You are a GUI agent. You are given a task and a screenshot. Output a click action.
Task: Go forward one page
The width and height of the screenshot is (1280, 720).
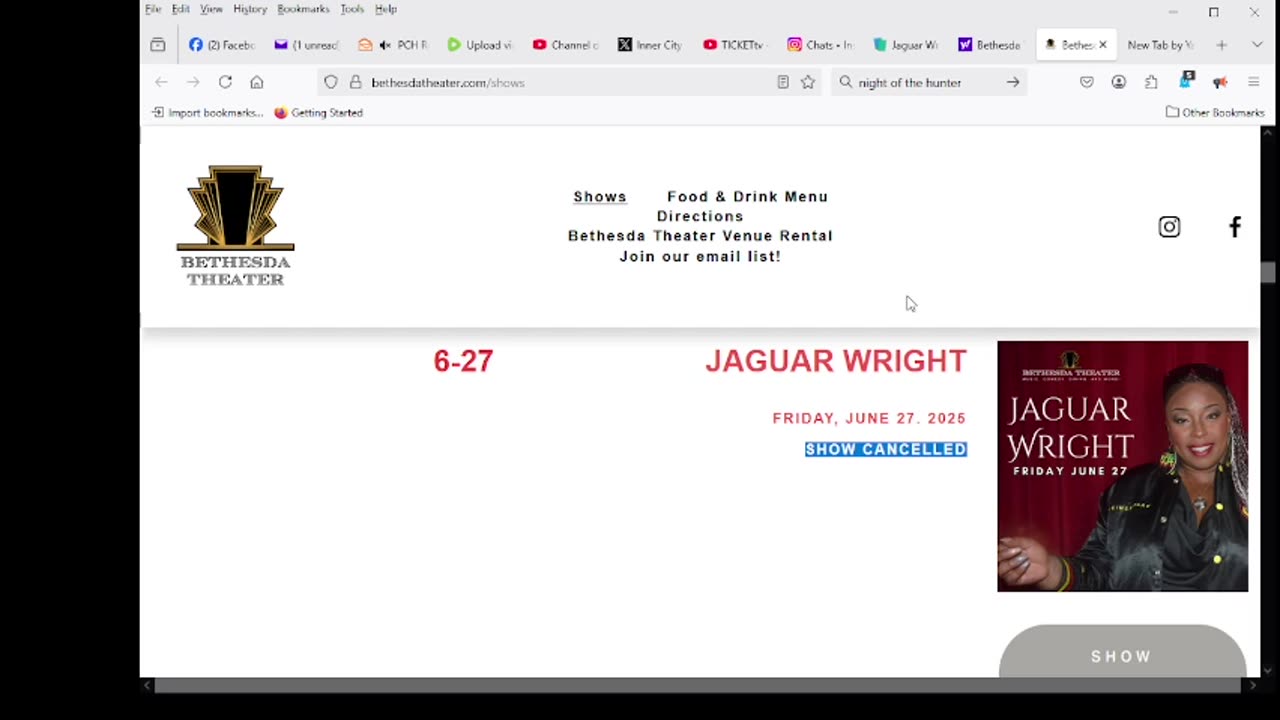point(193,82)
